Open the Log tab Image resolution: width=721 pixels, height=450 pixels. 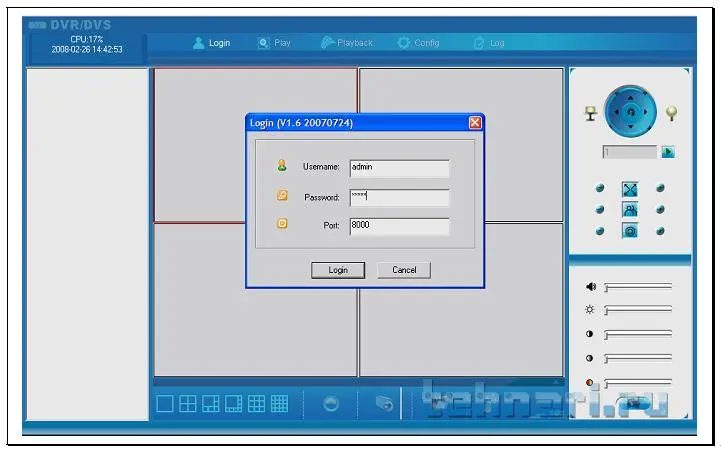click(x=489, y=43)
